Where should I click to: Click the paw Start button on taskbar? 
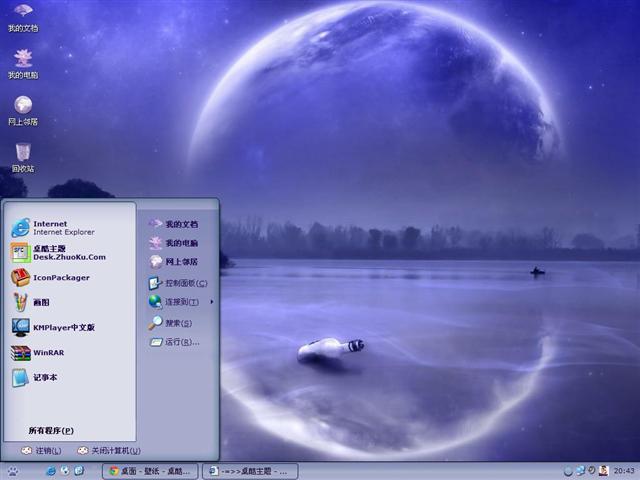pyautogui.click(x=13, y=470)
